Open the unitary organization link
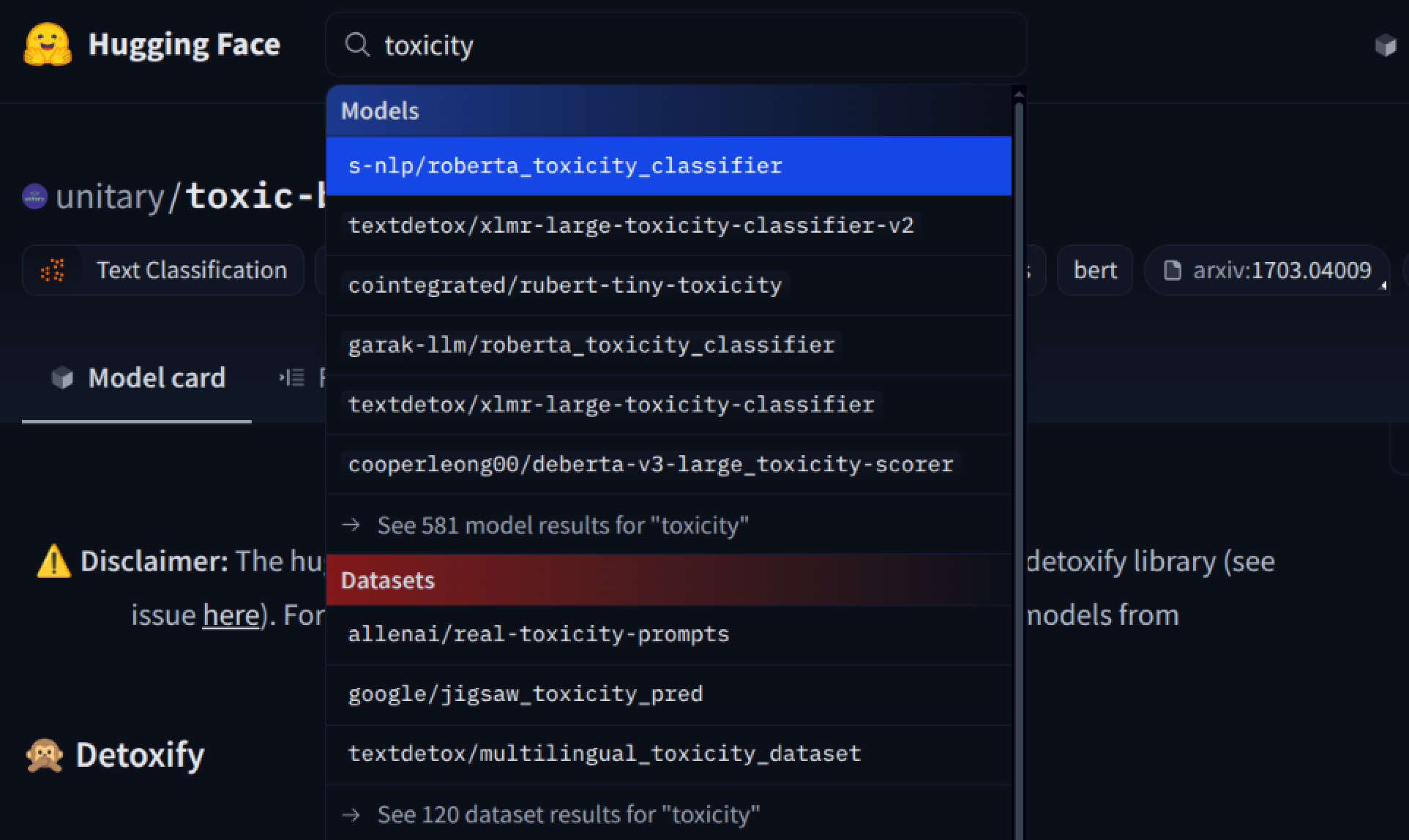 (110, 197)
